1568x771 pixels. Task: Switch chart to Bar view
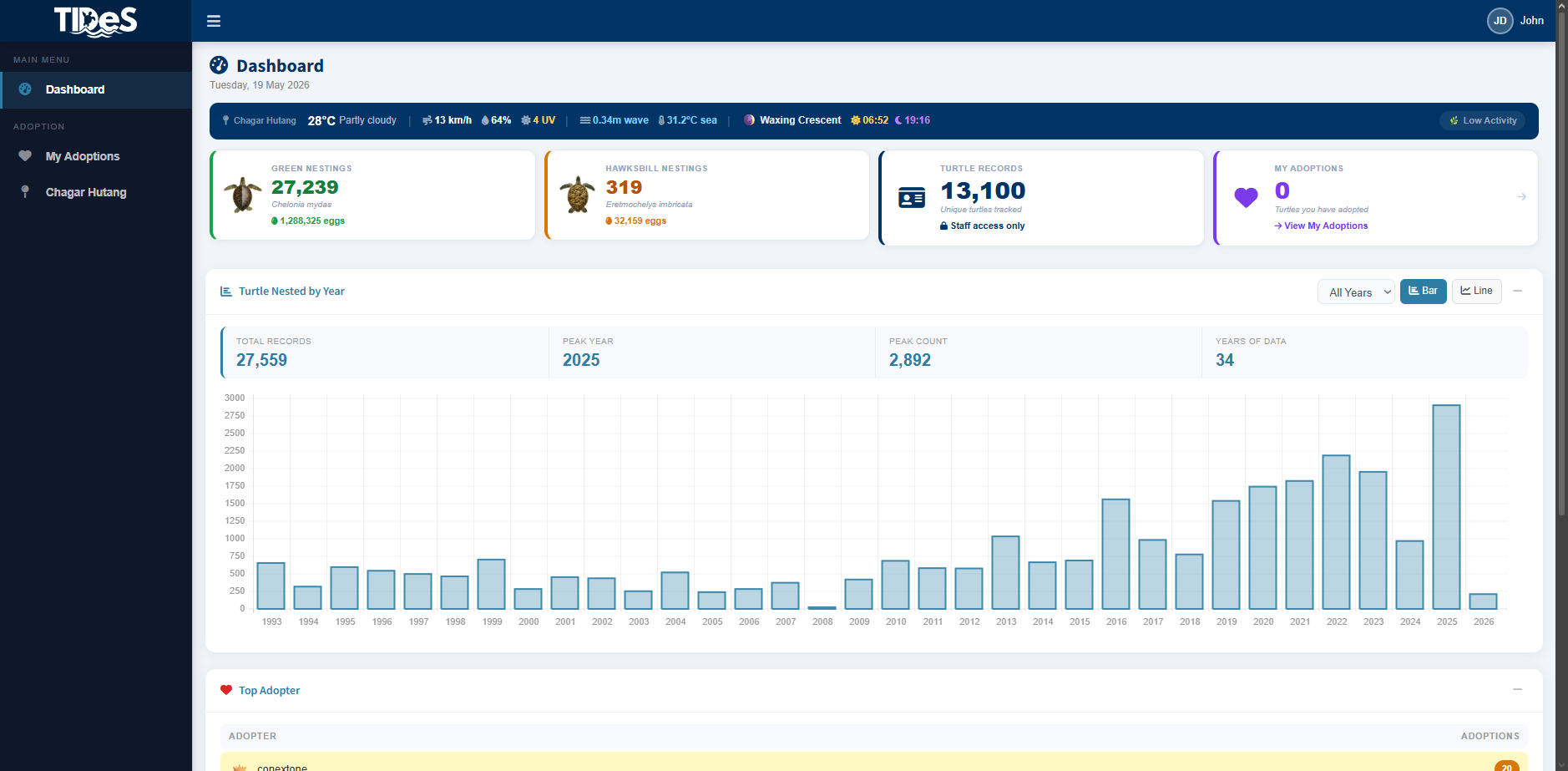click(x=1423, y=292)
